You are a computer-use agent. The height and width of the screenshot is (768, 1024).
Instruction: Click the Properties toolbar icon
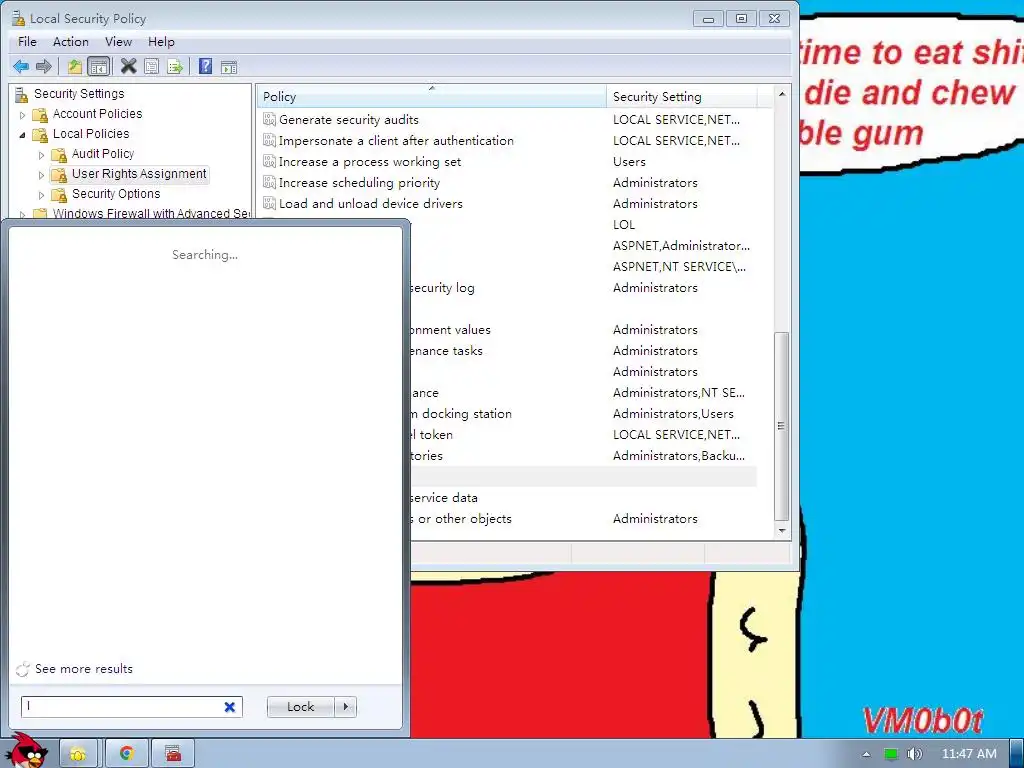pyautogui.click(x=152, y=67)
